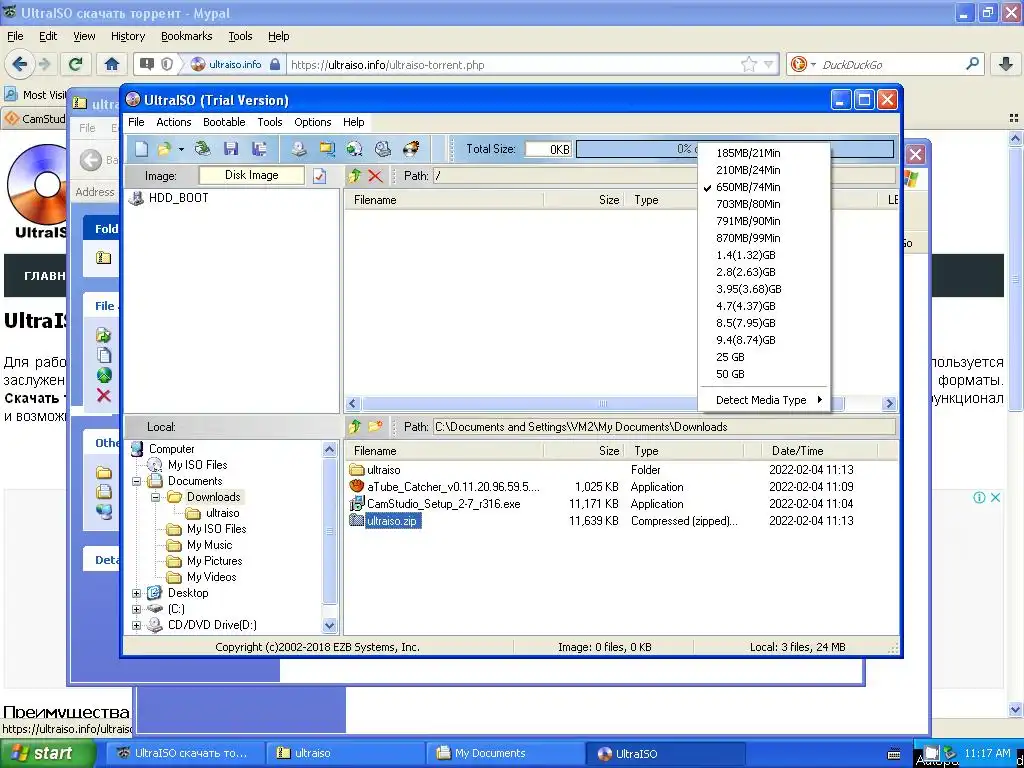Click the Local tree scroll down arrow

point(329,626)
